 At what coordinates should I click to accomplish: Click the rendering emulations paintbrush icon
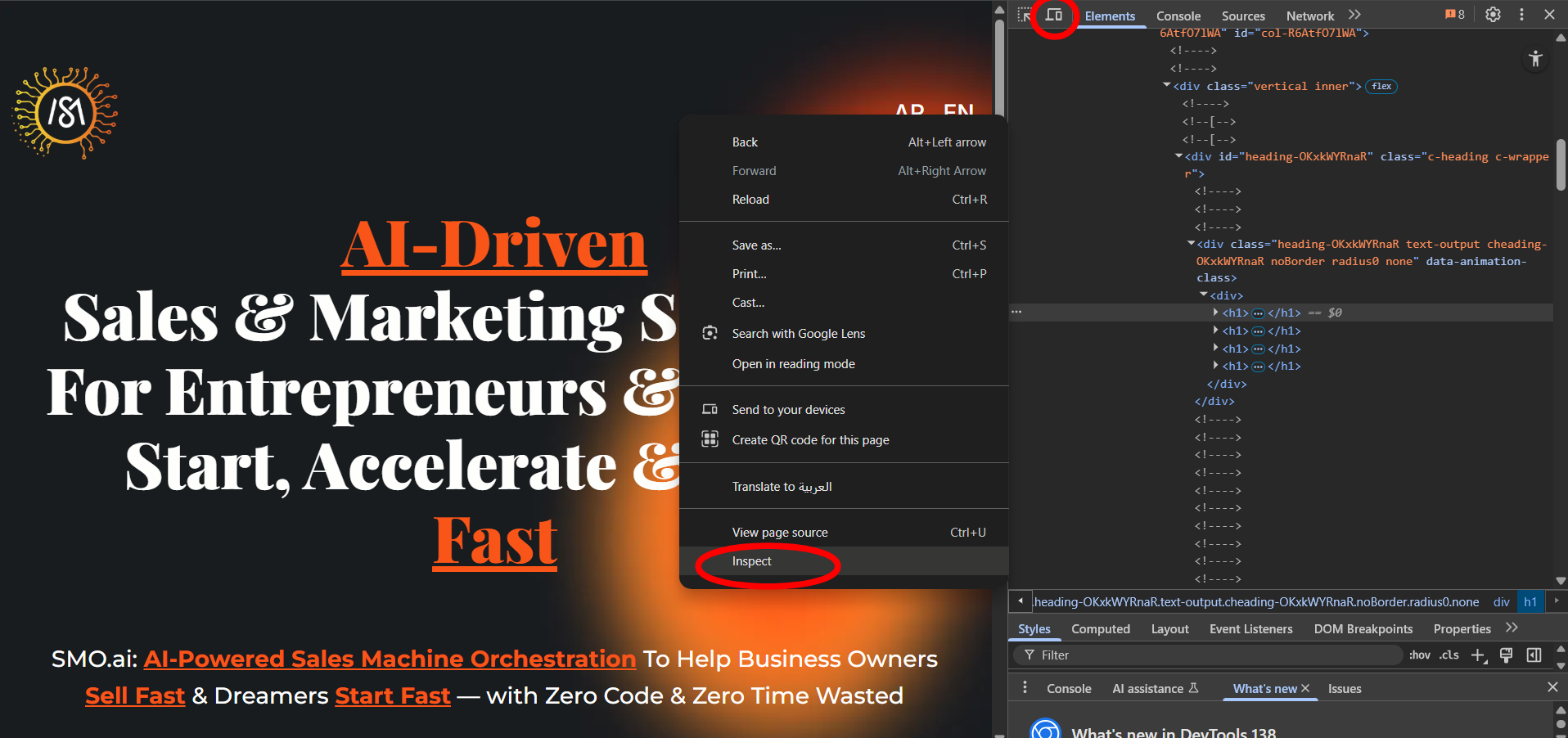[1506, 655]
